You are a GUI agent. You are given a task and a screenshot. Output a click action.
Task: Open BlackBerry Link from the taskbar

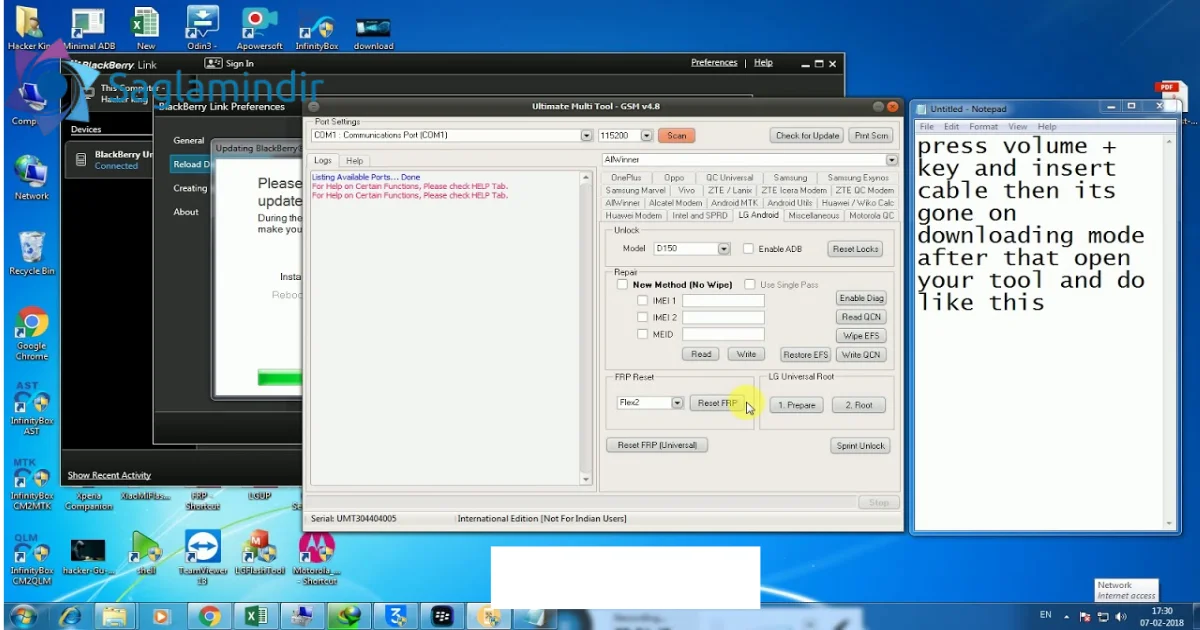443,616
